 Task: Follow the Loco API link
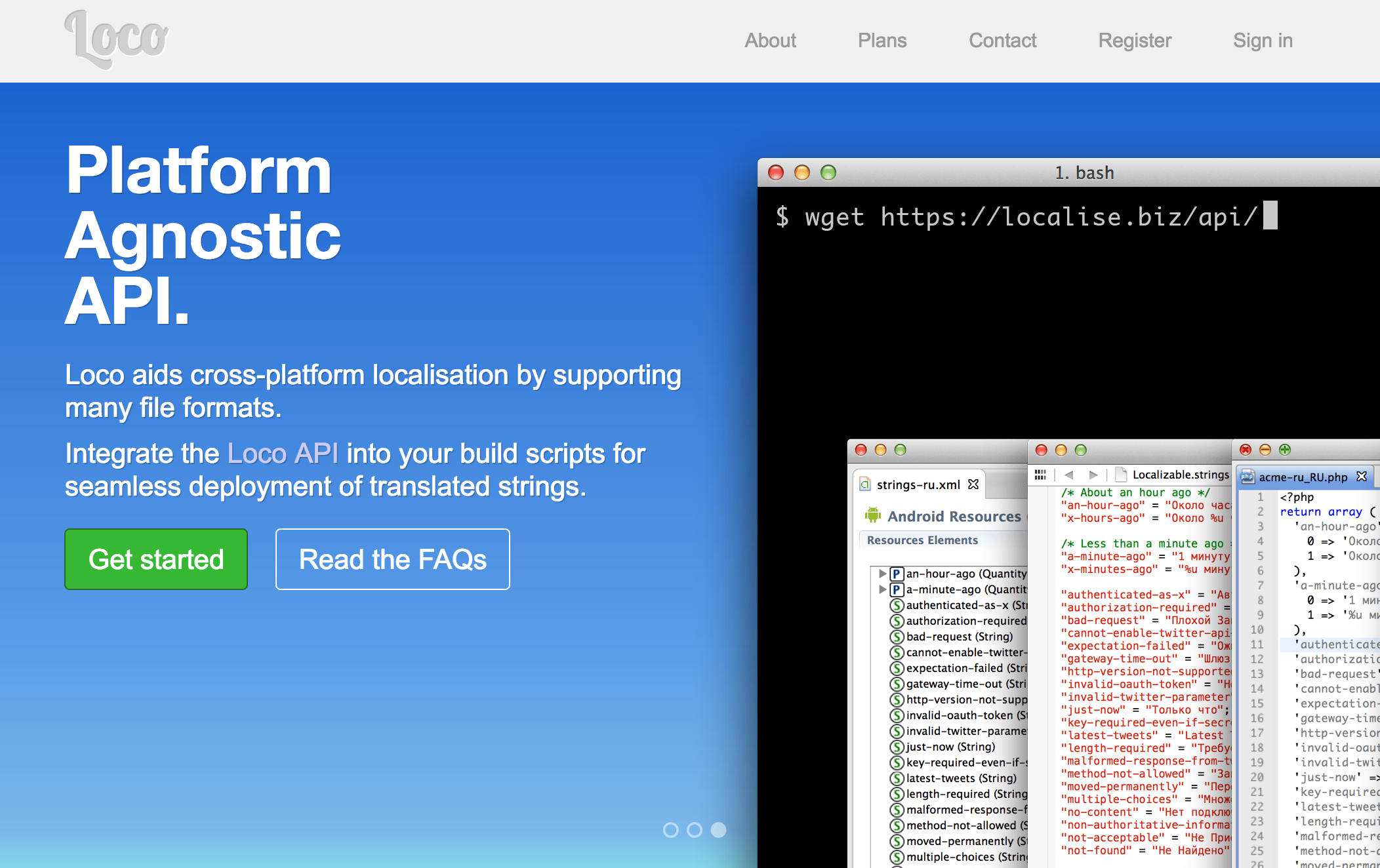tap(283, 454)
